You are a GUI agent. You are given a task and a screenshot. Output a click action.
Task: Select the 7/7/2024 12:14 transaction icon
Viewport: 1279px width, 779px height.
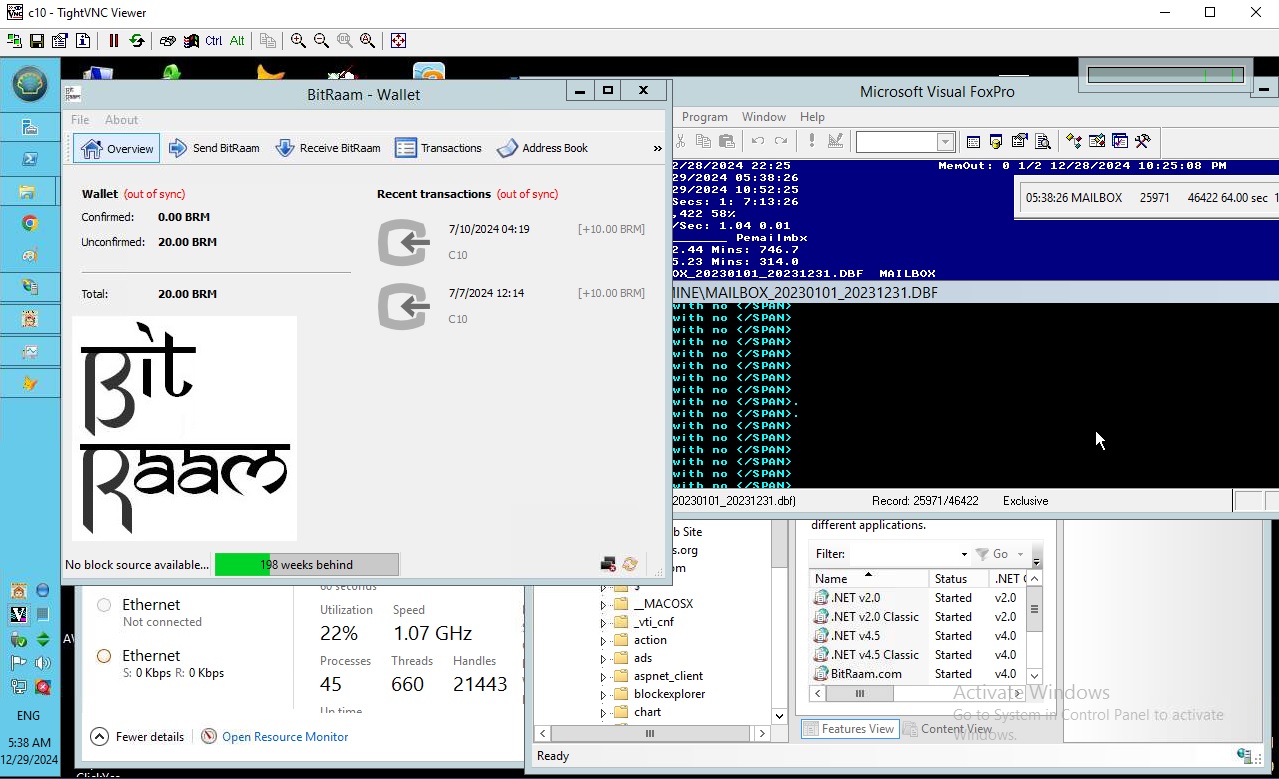[x=404, y=306]
